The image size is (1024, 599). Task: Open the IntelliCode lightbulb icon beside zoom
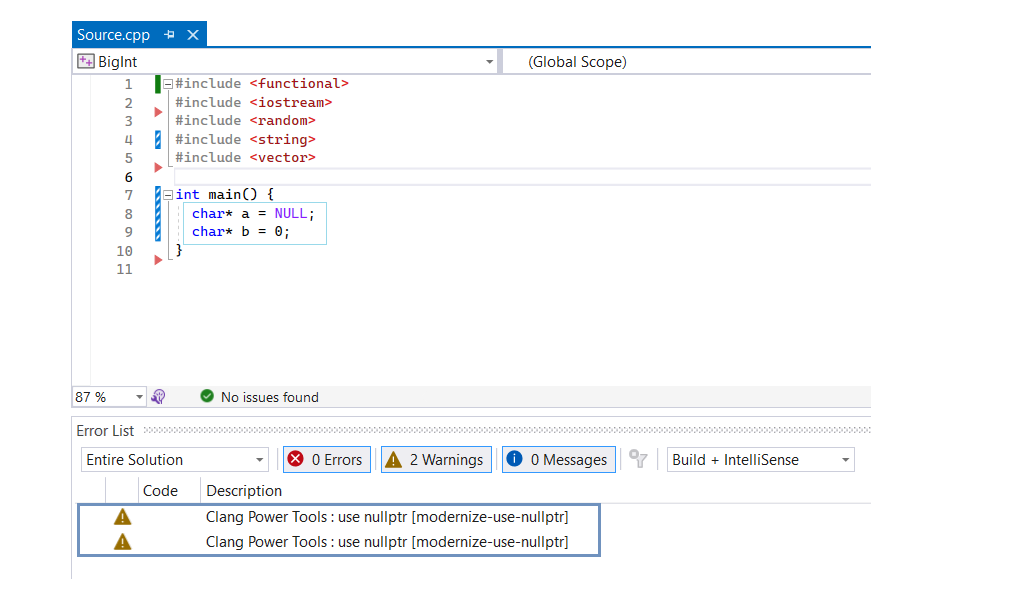point(158,397)
